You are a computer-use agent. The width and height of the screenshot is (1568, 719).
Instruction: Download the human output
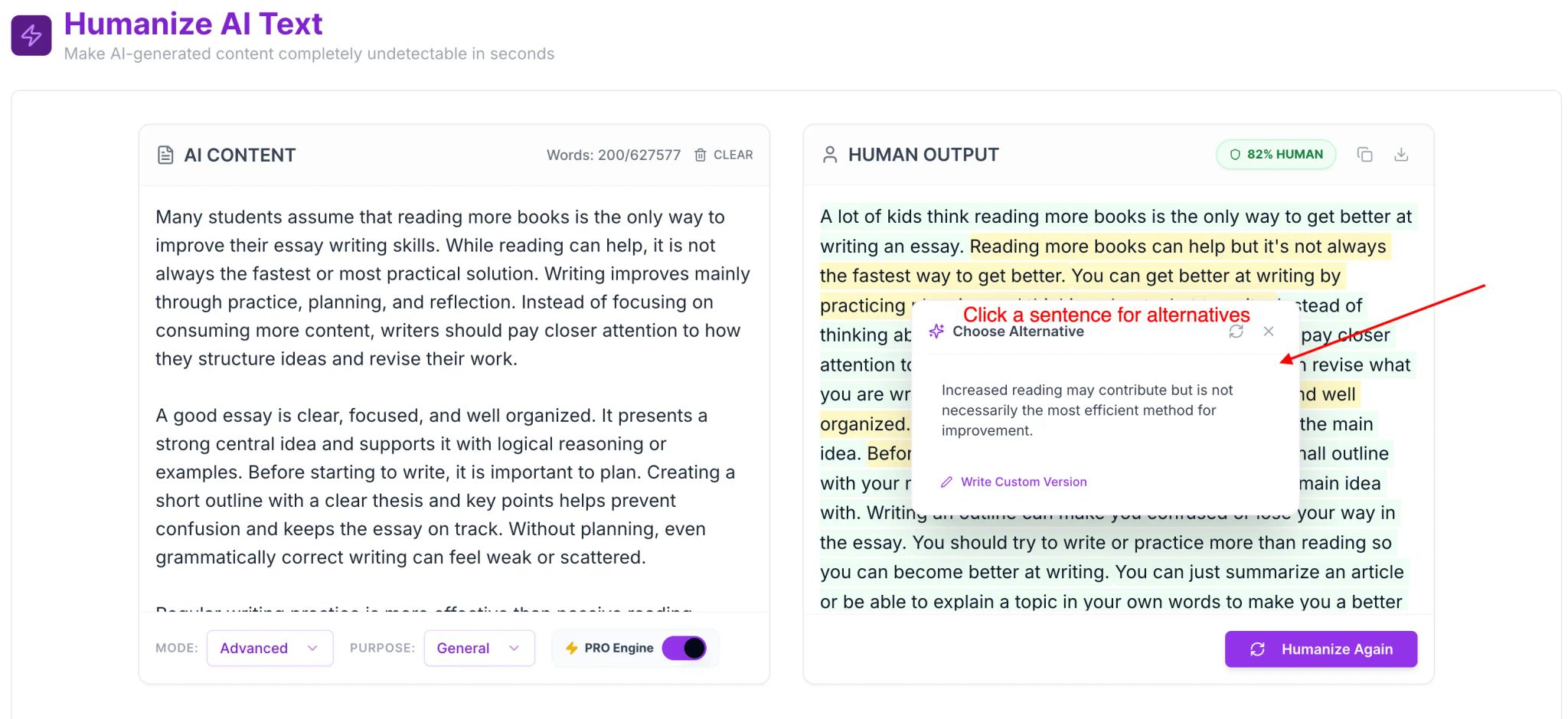point(1401,155)
